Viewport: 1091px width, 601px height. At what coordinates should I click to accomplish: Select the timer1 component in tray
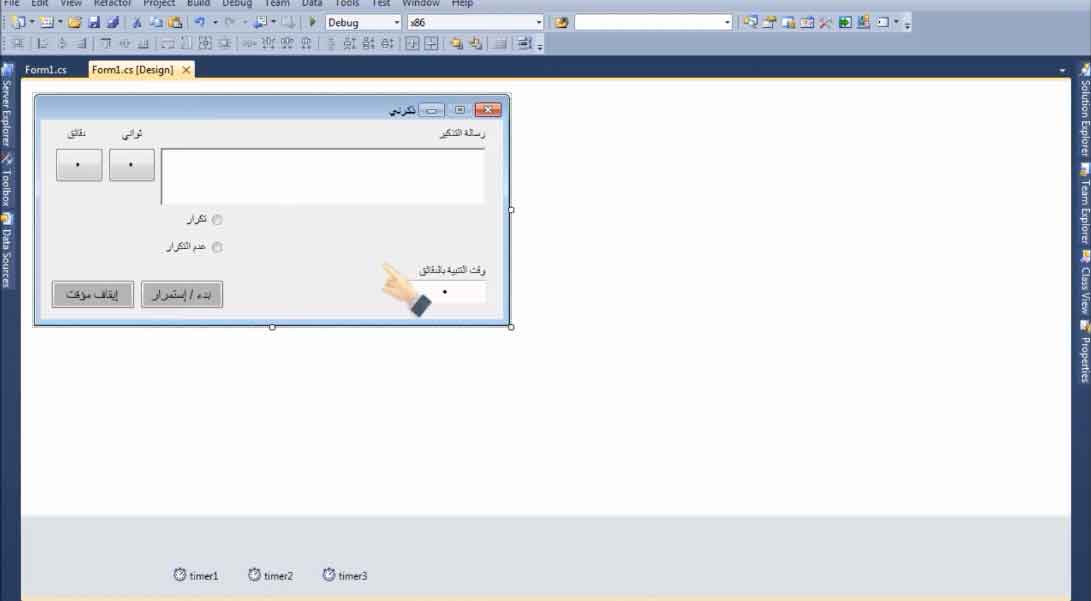pyautogui.click(x=195, y=575)
